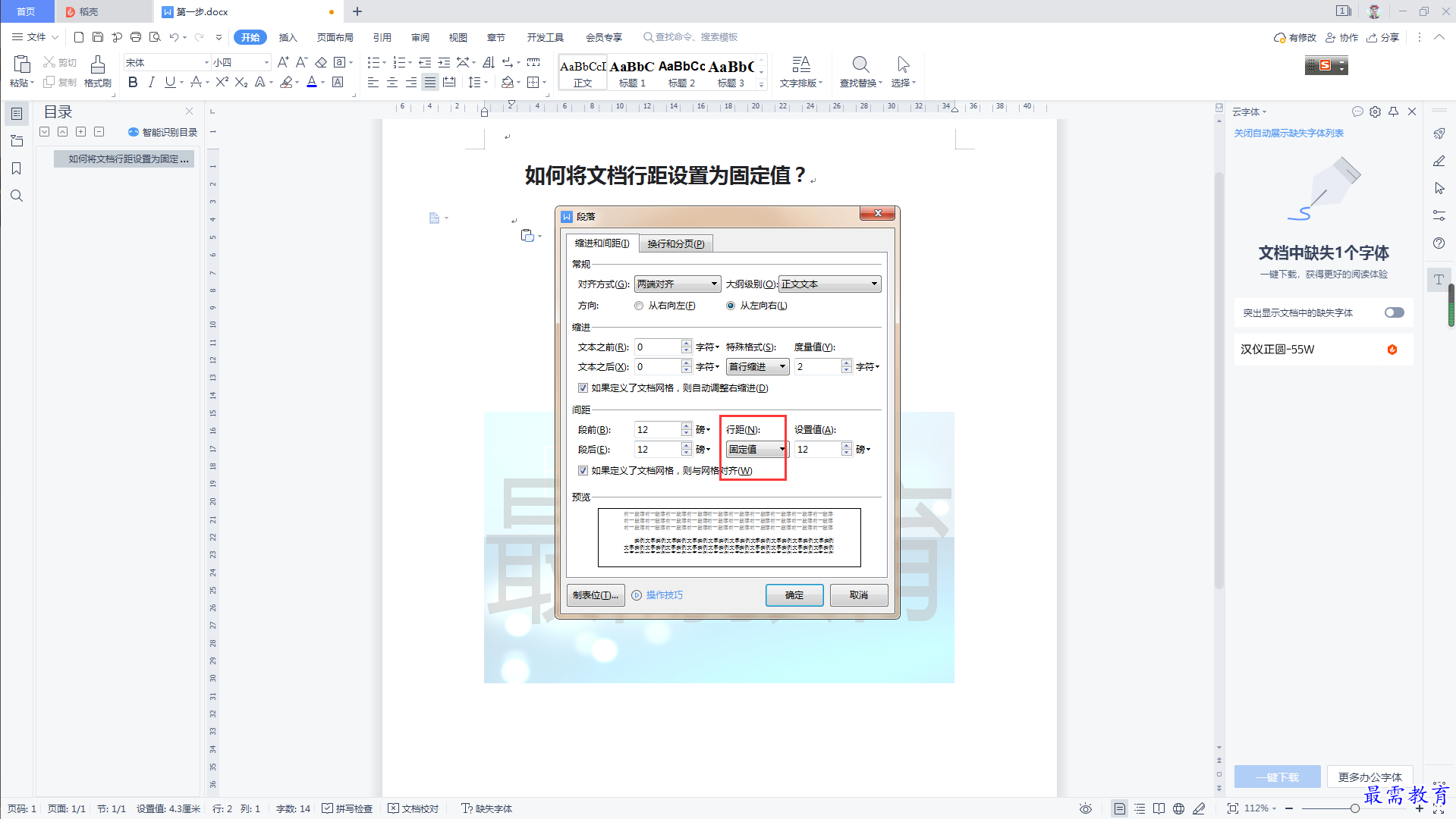The image size is (1456, 819).
Task: Open the 插入 ribbon tab
Action: point(288,37)
